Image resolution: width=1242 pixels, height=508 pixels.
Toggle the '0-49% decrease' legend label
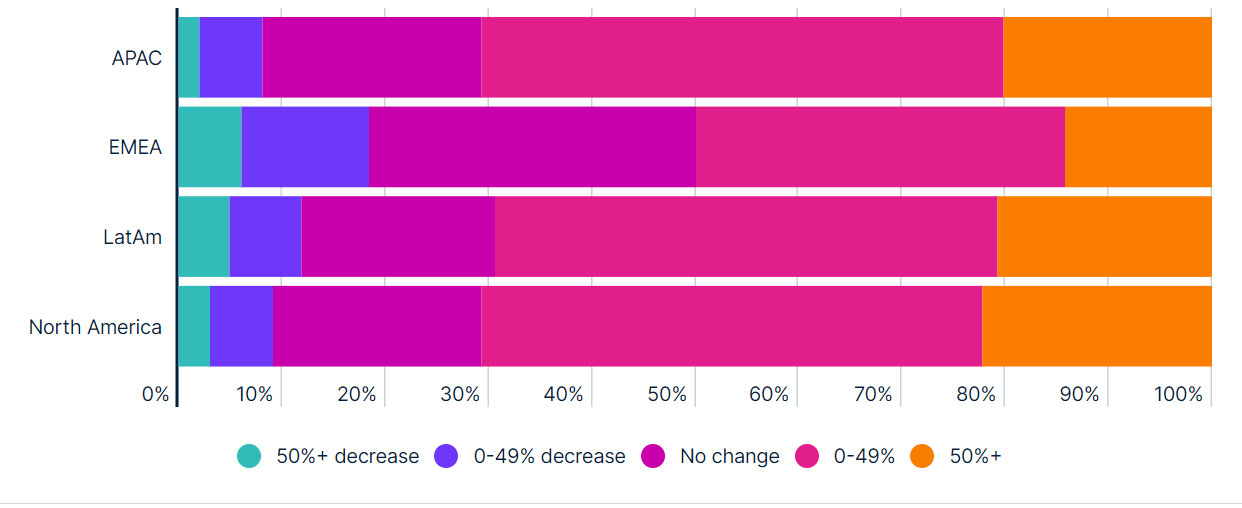(549, 456)
